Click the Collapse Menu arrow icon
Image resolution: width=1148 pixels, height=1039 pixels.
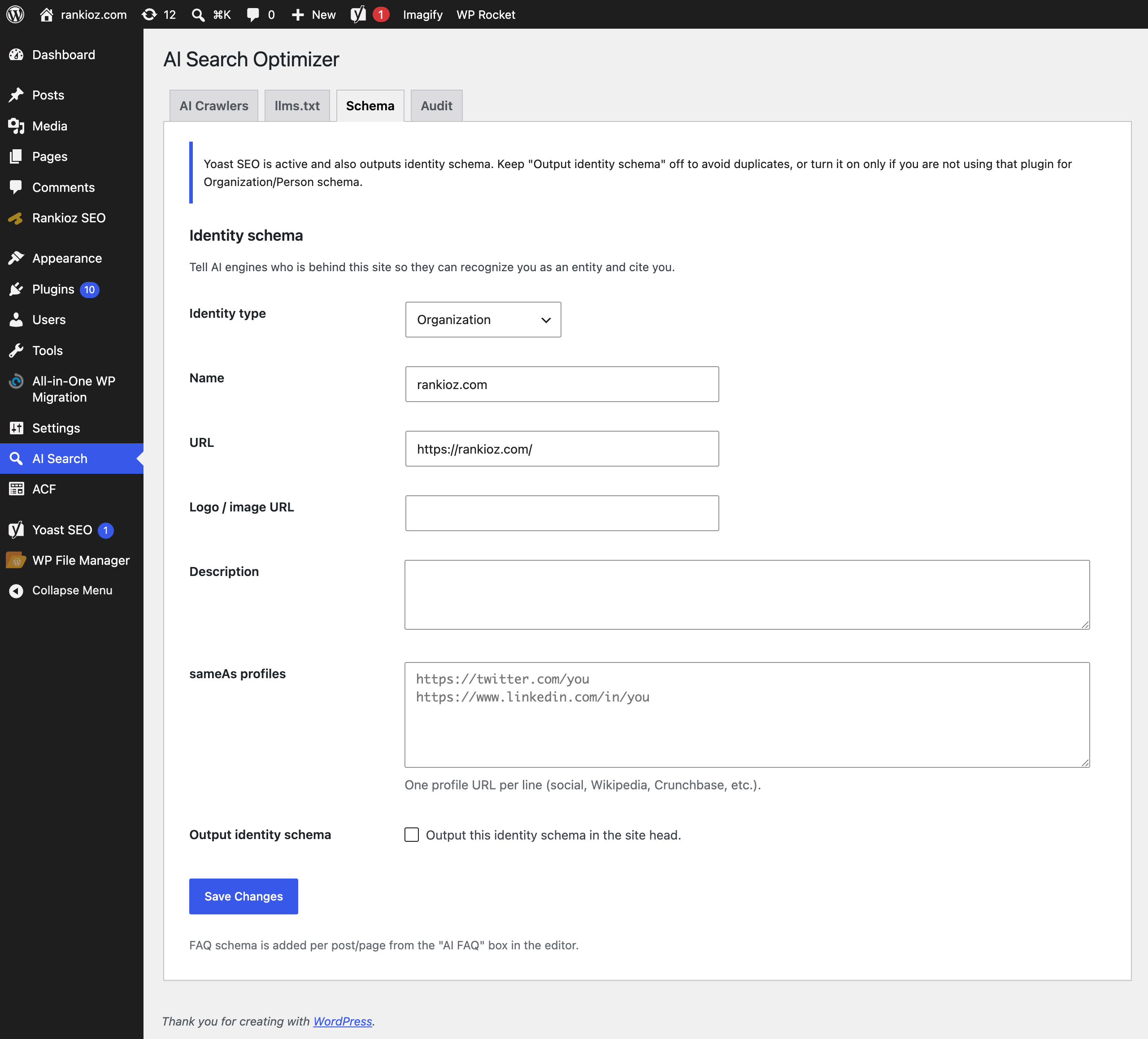(x=16, y=590)
